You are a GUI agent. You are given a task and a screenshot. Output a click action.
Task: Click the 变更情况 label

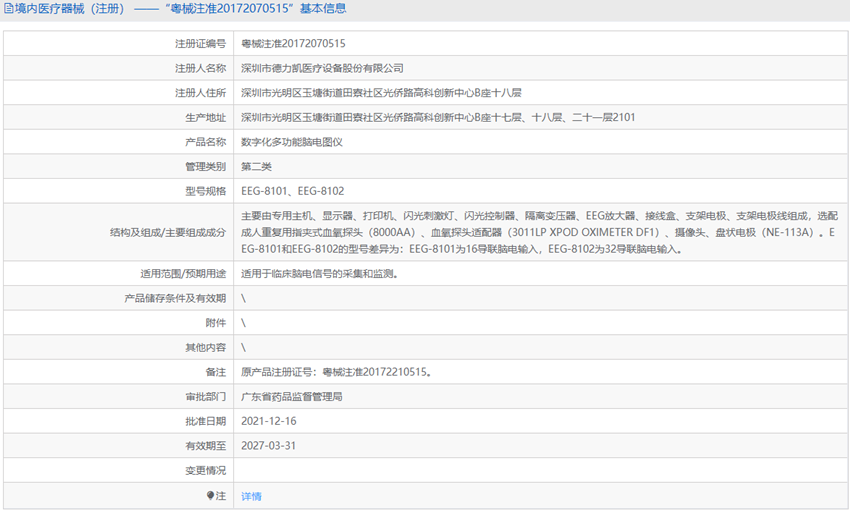pos(205,470)
